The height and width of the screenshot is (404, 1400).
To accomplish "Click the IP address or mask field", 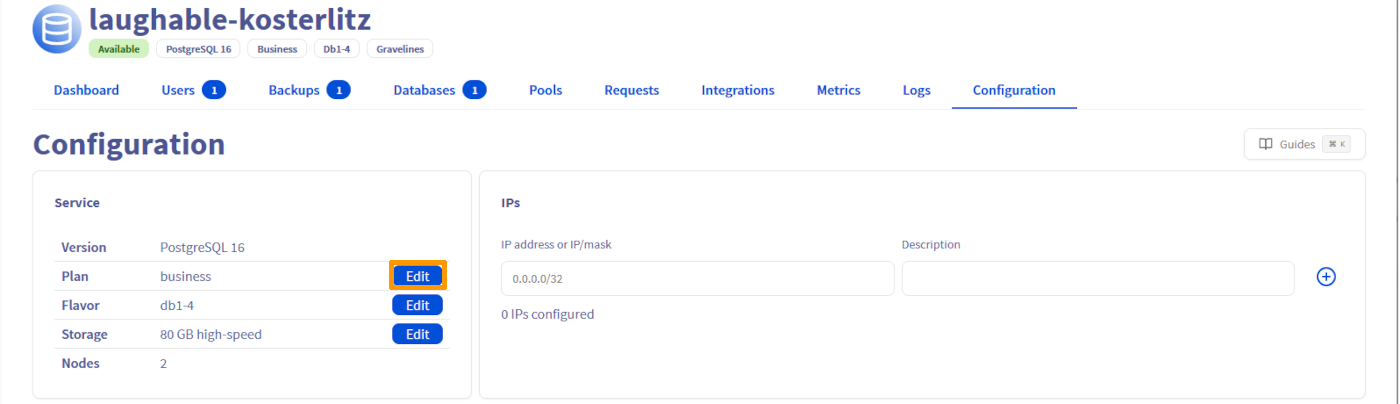I will click(697, 278).
